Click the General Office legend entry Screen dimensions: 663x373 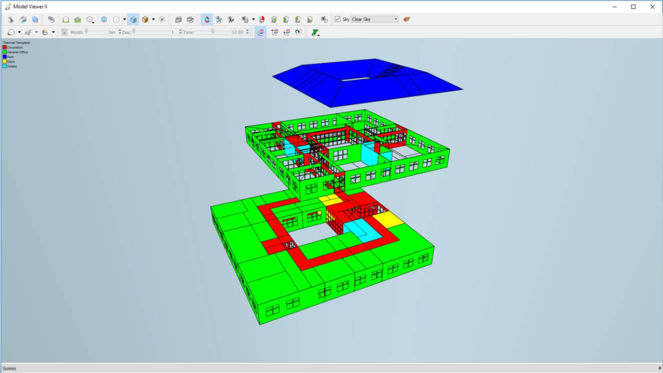15,52
